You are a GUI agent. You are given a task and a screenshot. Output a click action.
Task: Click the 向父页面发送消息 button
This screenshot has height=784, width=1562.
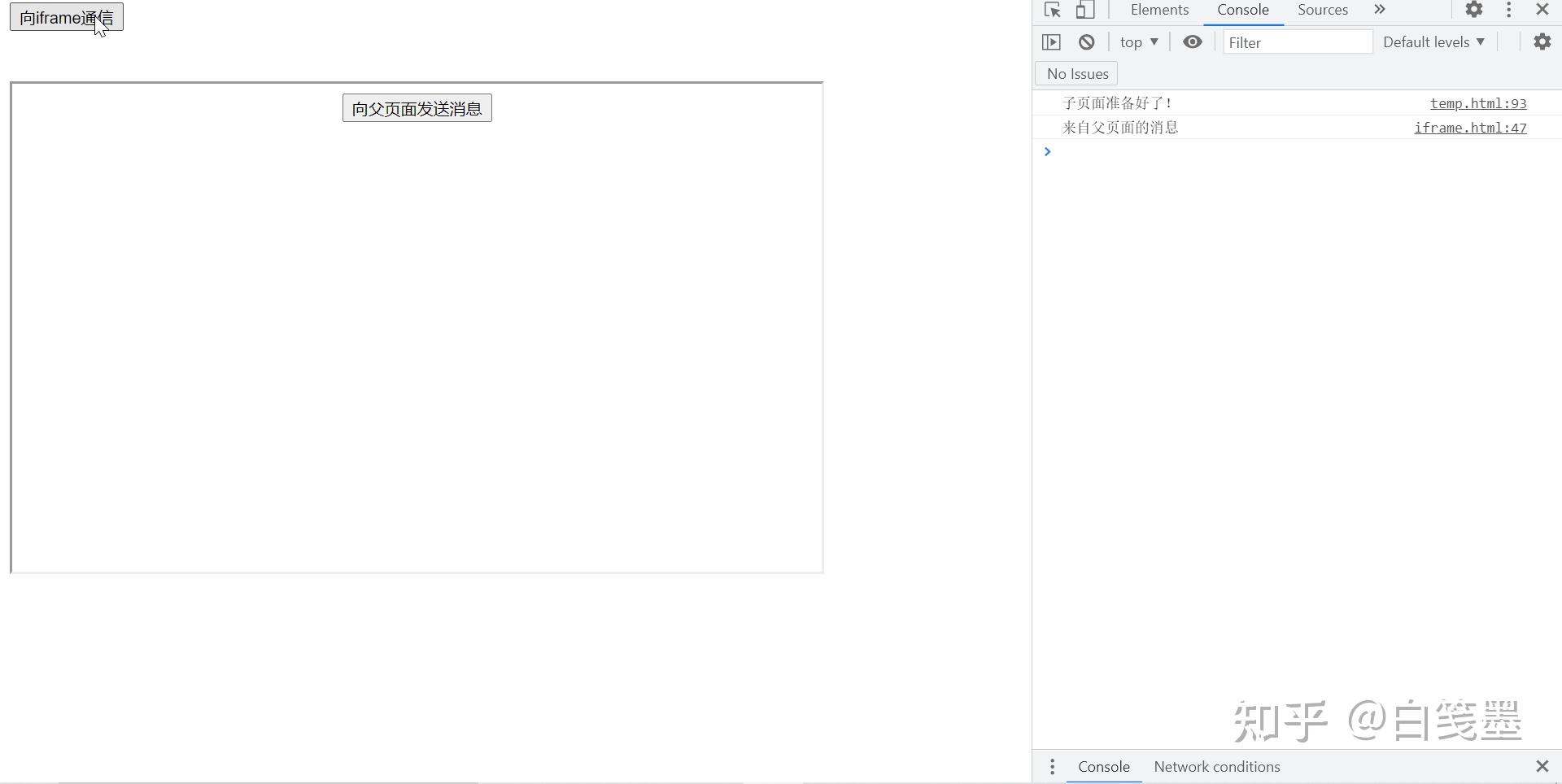click(417, 109)
